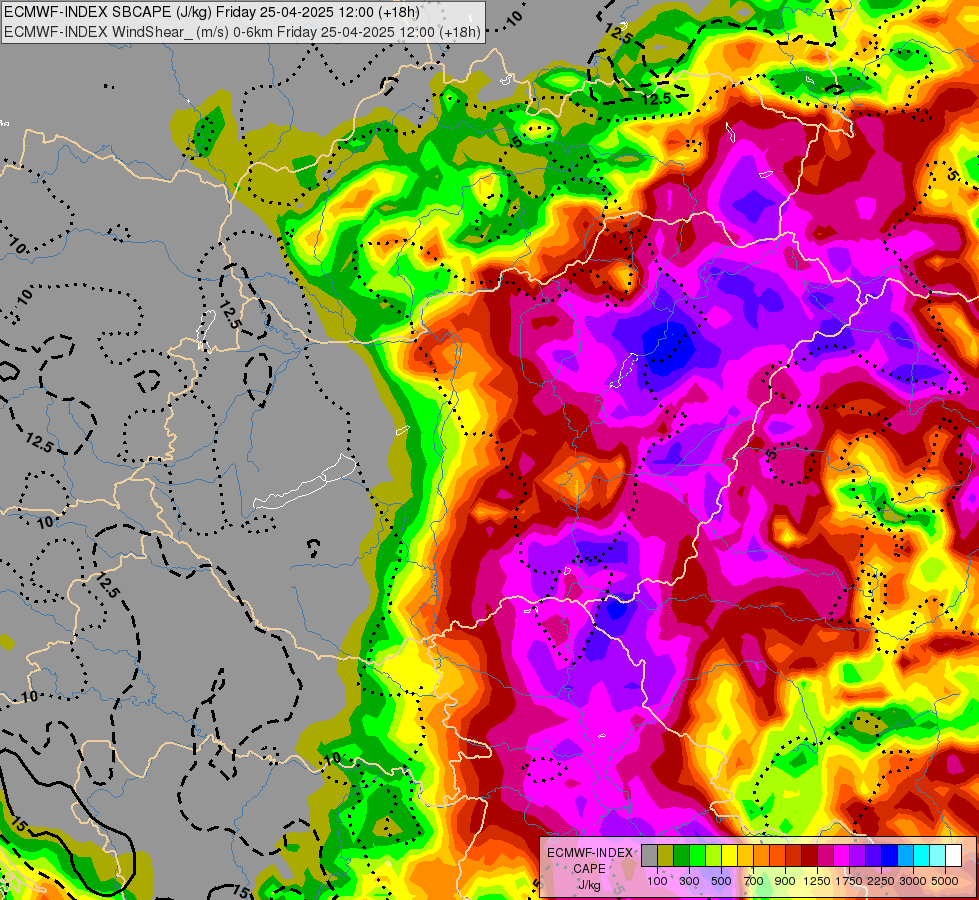Click the 2250 value in the legend scale
This screenshot has width=979, height=900.
coord(881,881)
